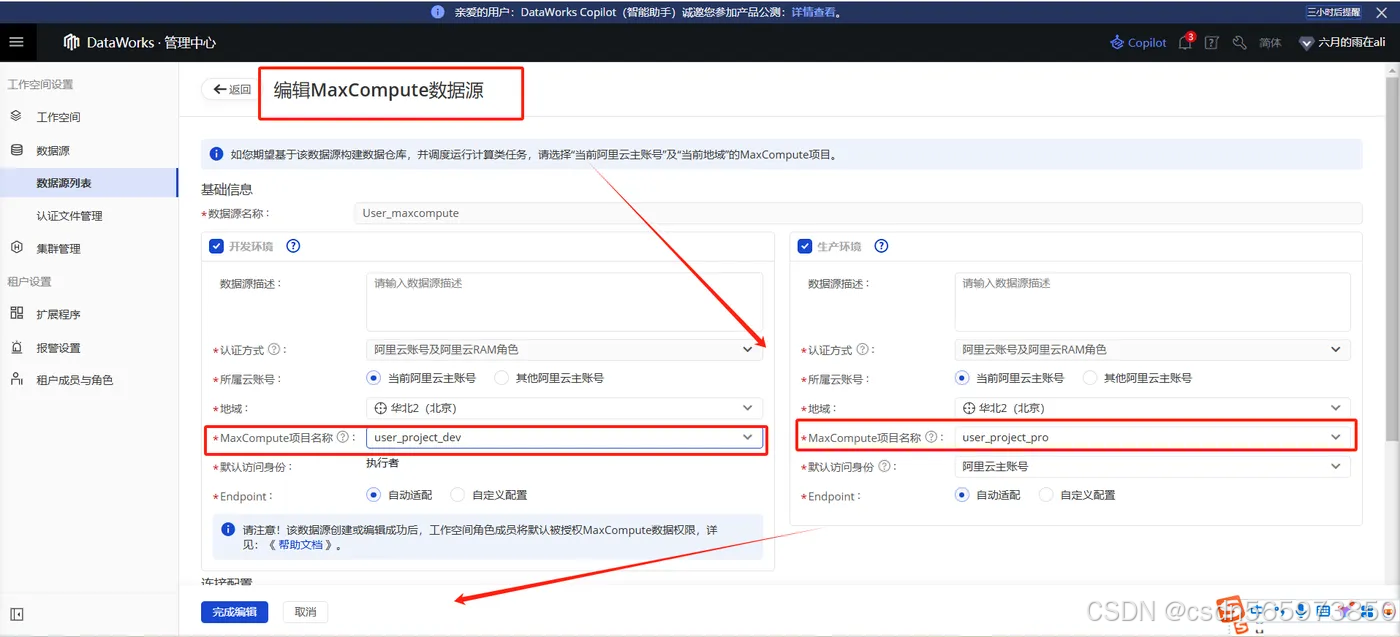The width and height of the screenshot is (1400, 637).
Task: View notifications via the bell icon
Action: [1184, 42]
